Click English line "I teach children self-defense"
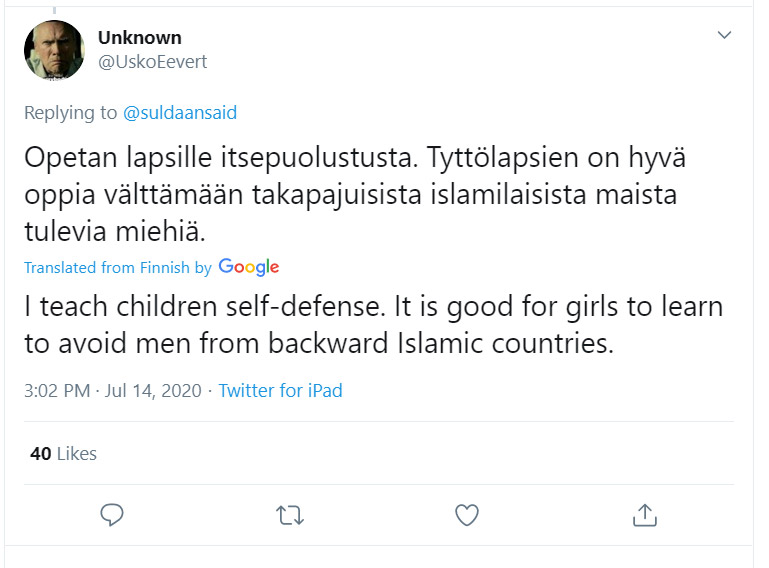 pyautogui.click(x=372, y=306)
